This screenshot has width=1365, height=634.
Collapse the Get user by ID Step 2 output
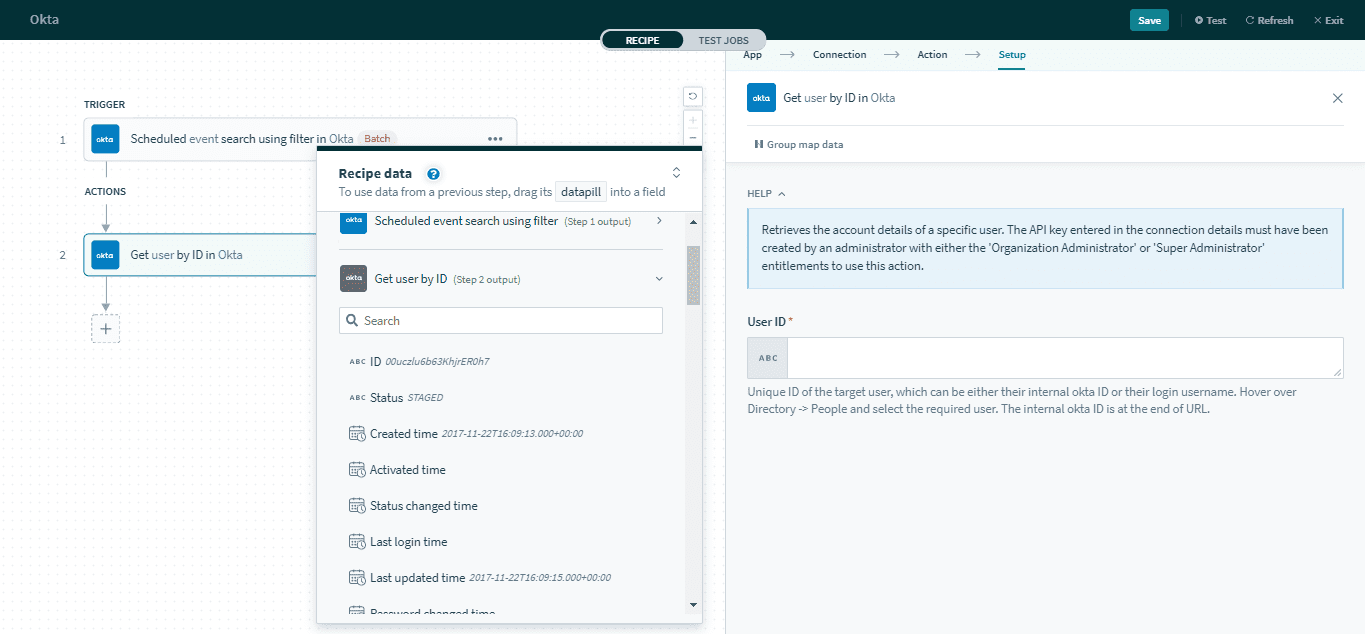click(658, 278)
